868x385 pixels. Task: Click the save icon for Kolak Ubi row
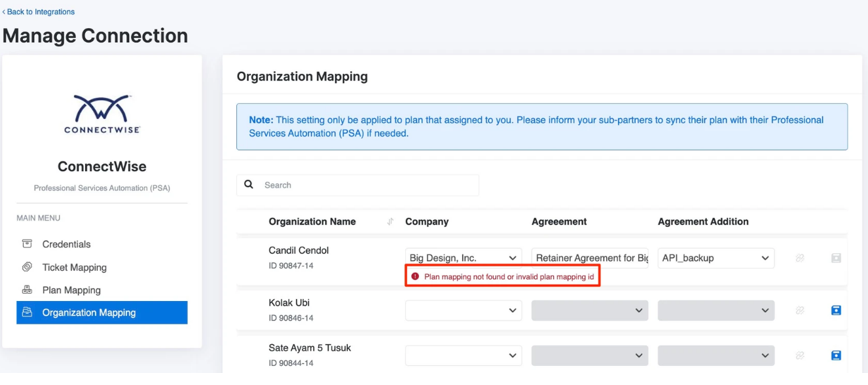click(836, 310)
